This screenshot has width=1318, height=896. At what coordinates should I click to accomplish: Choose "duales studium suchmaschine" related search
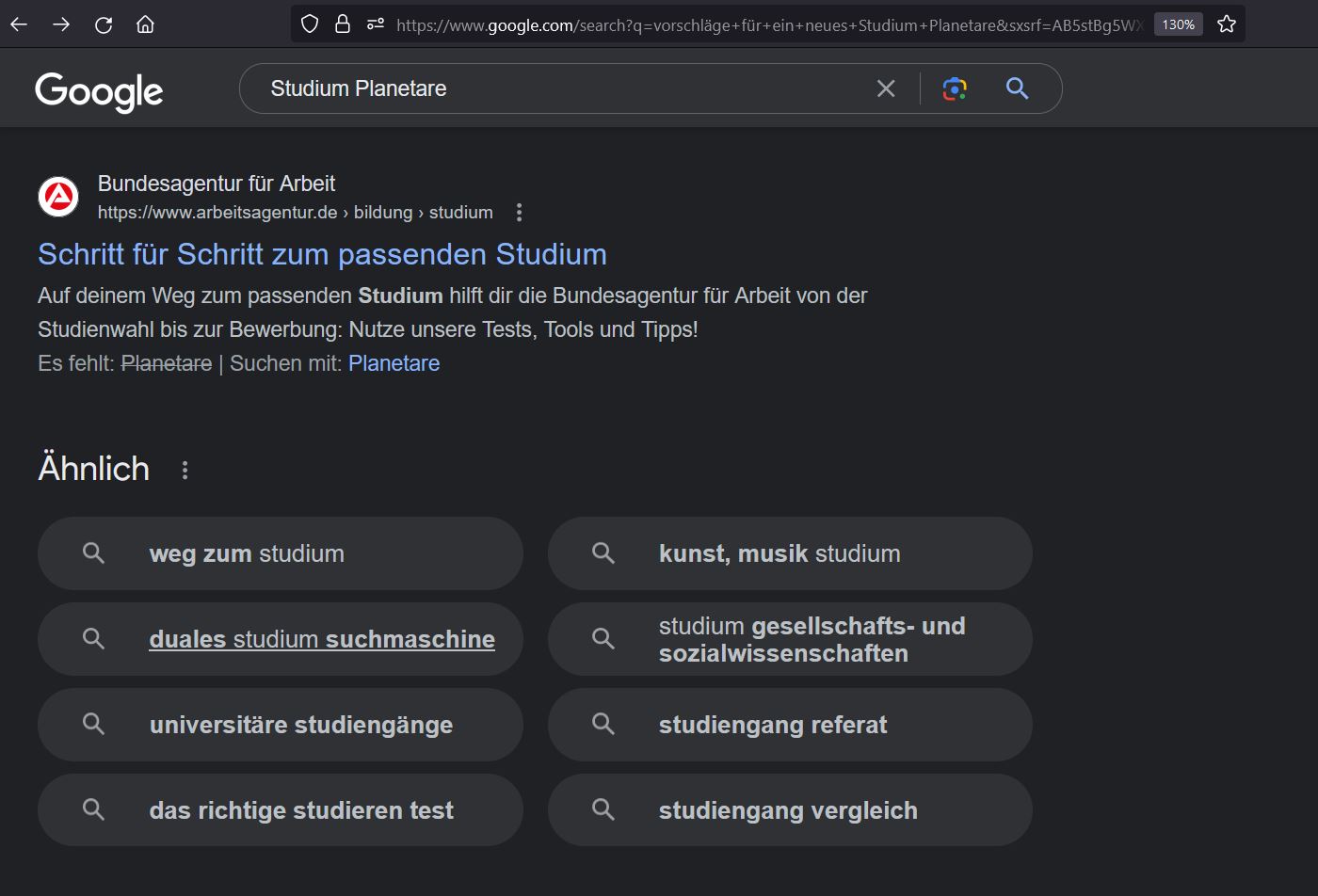(x=321, y=639)
